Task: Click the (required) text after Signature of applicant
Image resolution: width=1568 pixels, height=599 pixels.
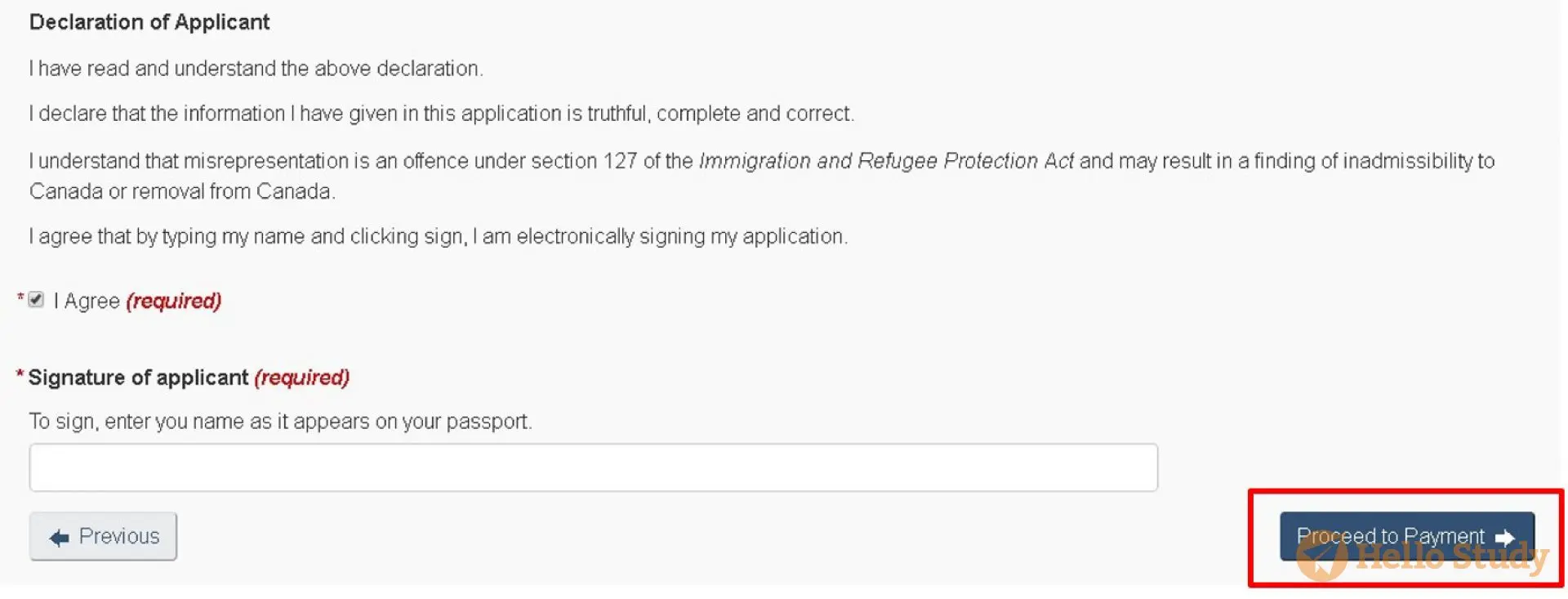Action: [302, 378]
